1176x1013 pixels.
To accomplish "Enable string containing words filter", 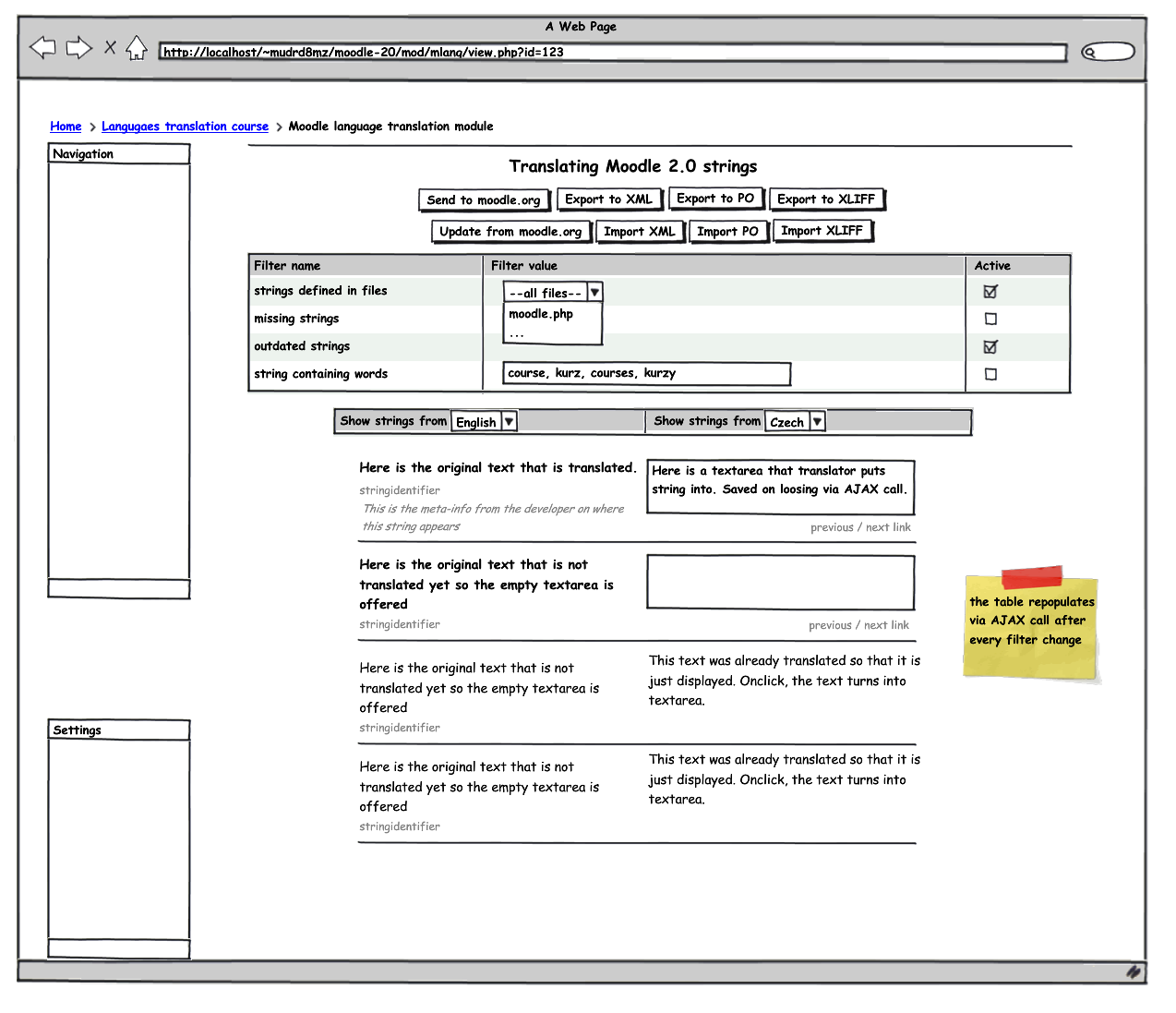I will (x=990, y=374).
